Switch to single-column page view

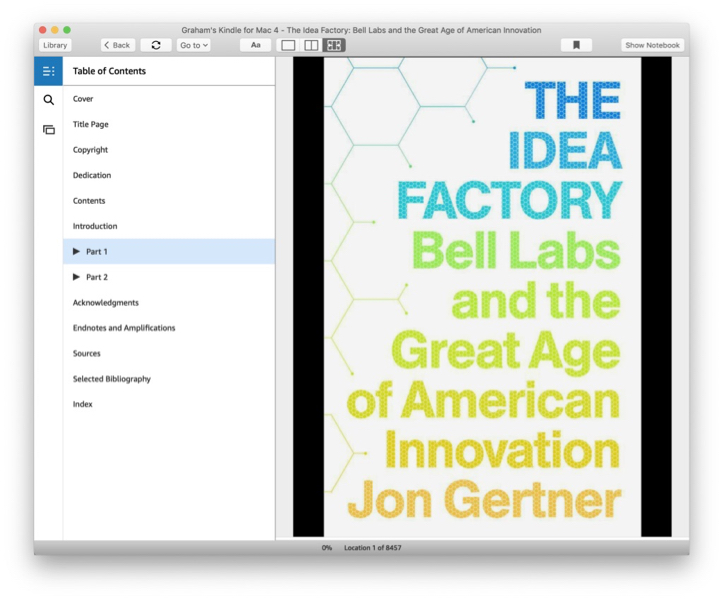tap(288, 45)
